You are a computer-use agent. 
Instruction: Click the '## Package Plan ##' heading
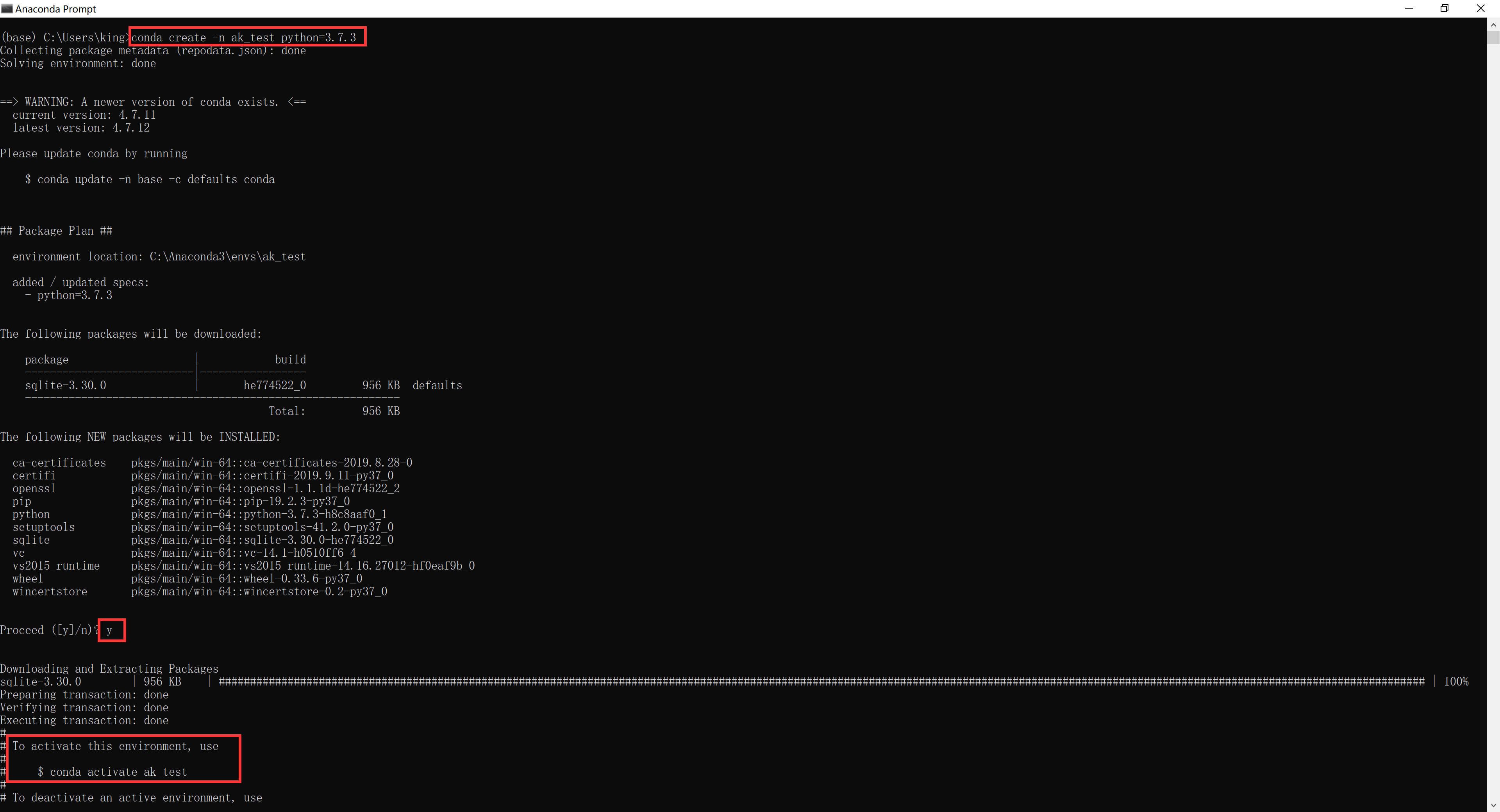click(x=57, y=231)
